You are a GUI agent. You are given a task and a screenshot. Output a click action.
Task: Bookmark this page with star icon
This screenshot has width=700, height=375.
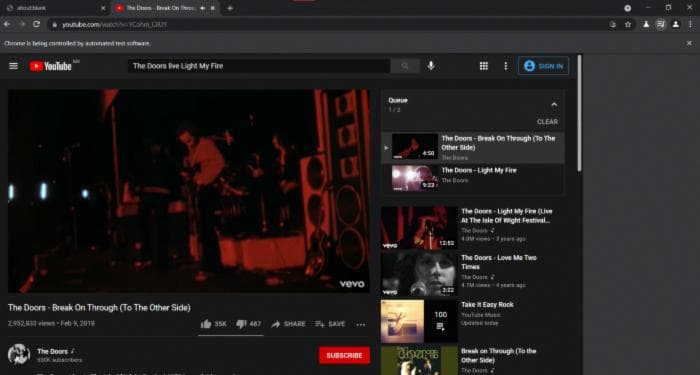point(628,25)
